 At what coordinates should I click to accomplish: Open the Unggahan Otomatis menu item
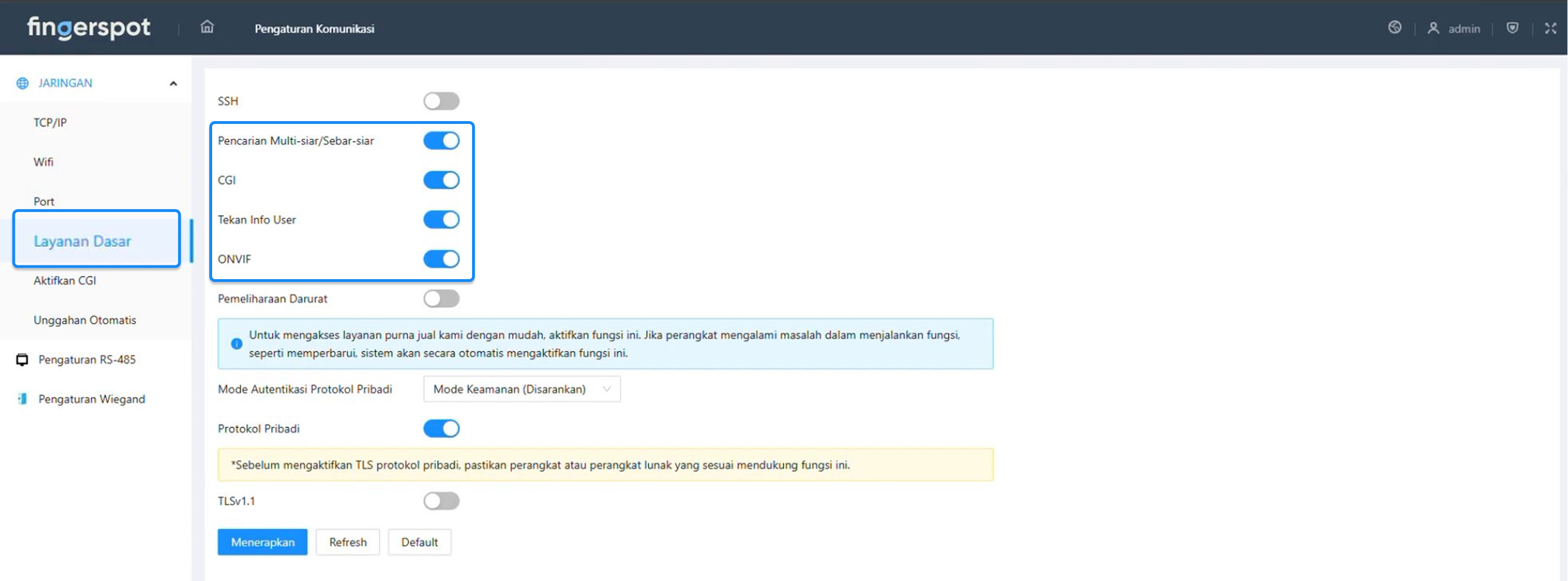(85, 320)
